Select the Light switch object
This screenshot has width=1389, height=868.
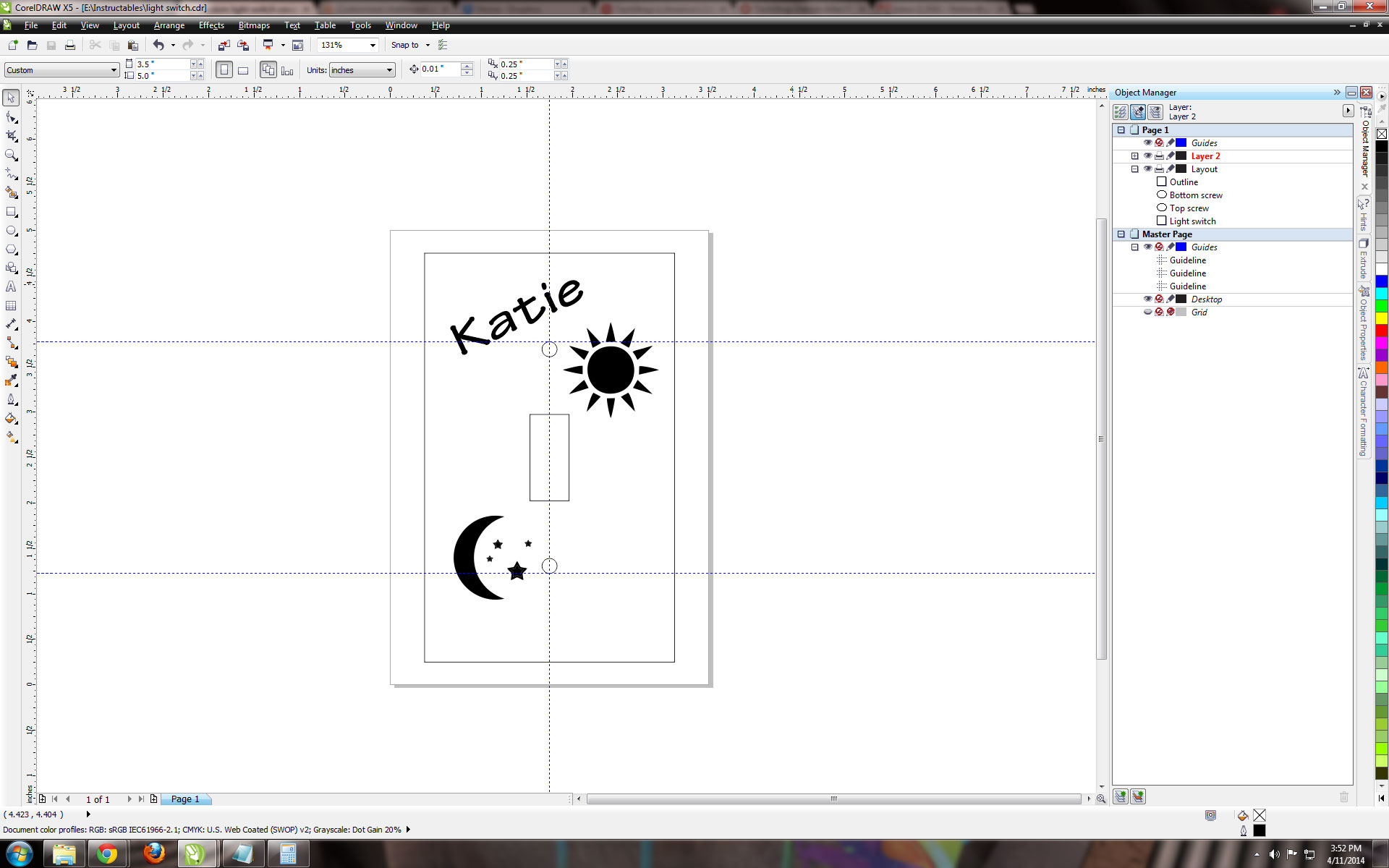pos(1192,221)
